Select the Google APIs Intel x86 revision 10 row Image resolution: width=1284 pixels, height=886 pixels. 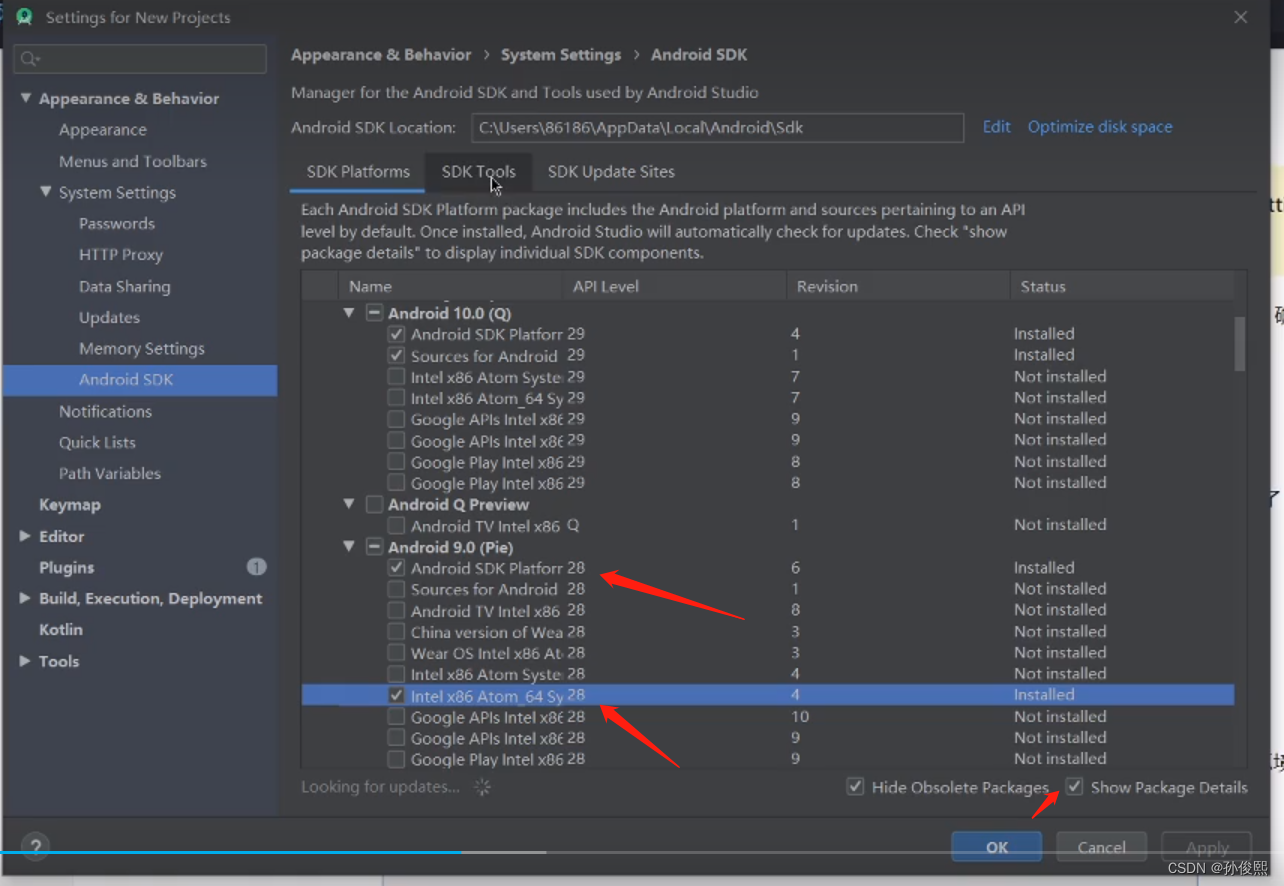click(768, 717)
